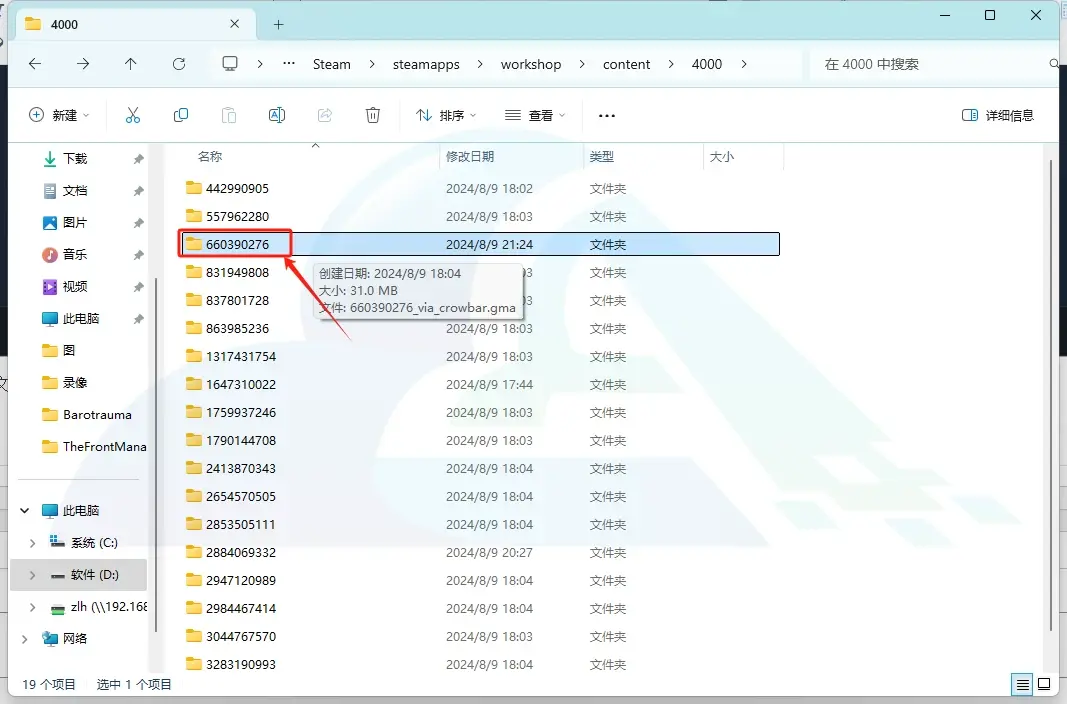
Task: Switch to details list view icon
Action: pos(1022,684)
